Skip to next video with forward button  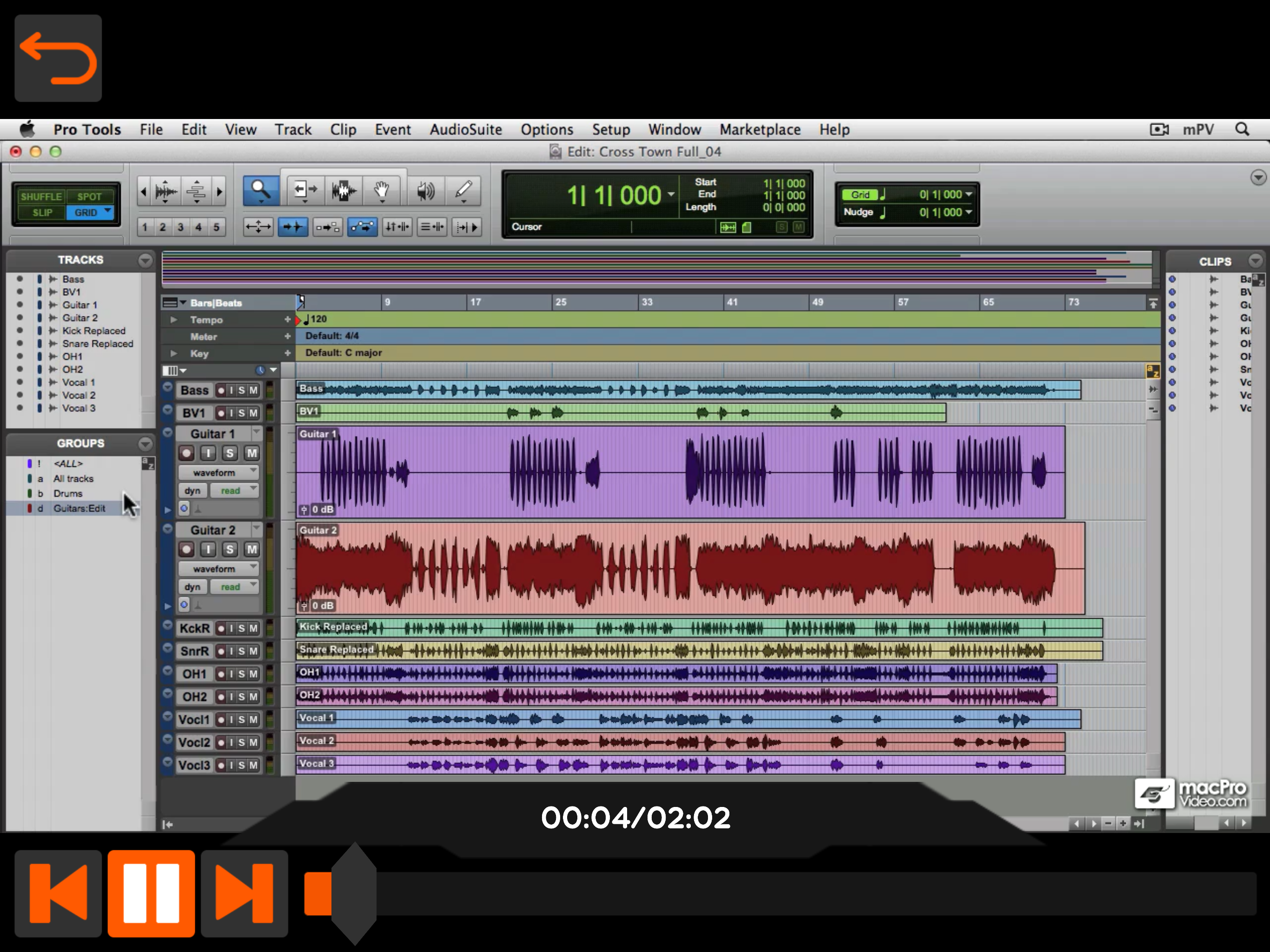pos(244,893)
